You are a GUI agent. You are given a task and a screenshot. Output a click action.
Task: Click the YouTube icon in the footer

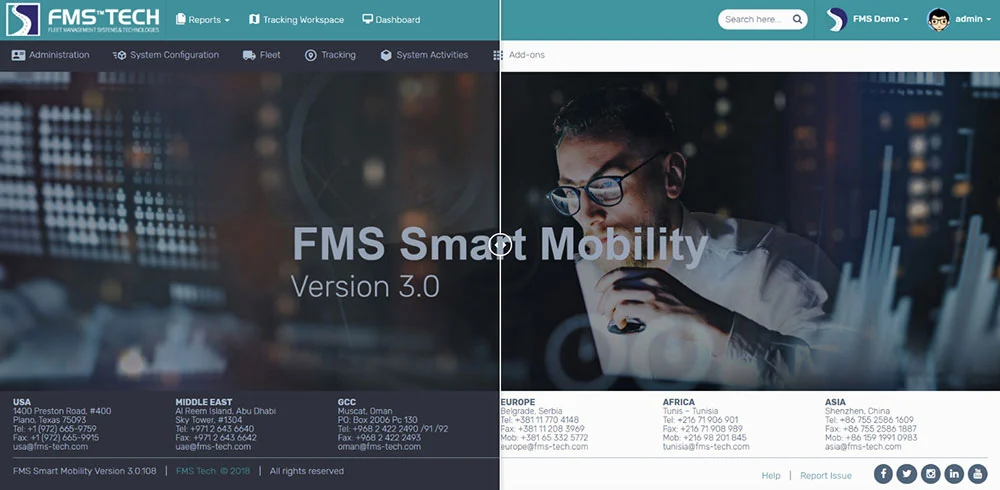pos(977,474)
